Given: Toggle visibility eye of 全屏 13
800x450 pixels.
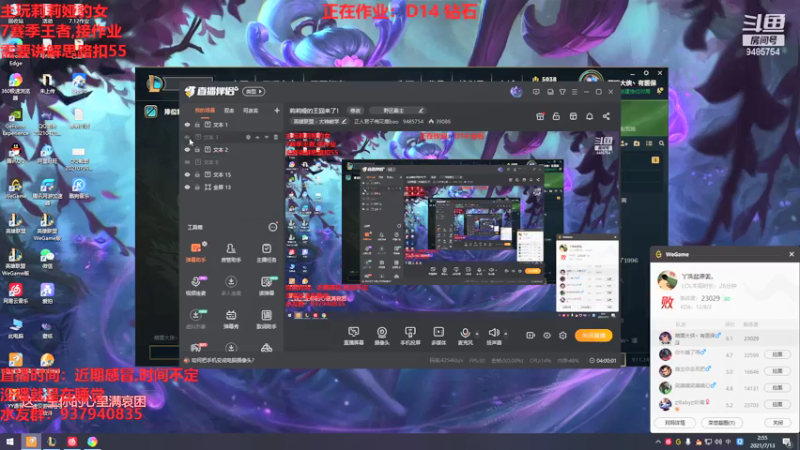Looking at the screenshot, I should [187, 187].
